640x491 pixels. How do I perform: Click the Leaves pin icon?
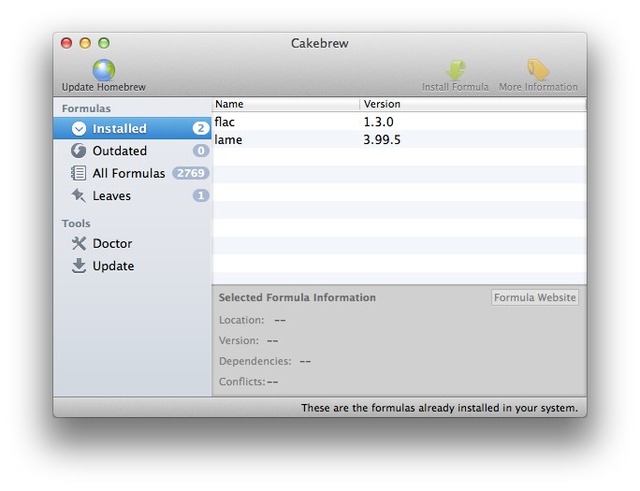[78, 196]
